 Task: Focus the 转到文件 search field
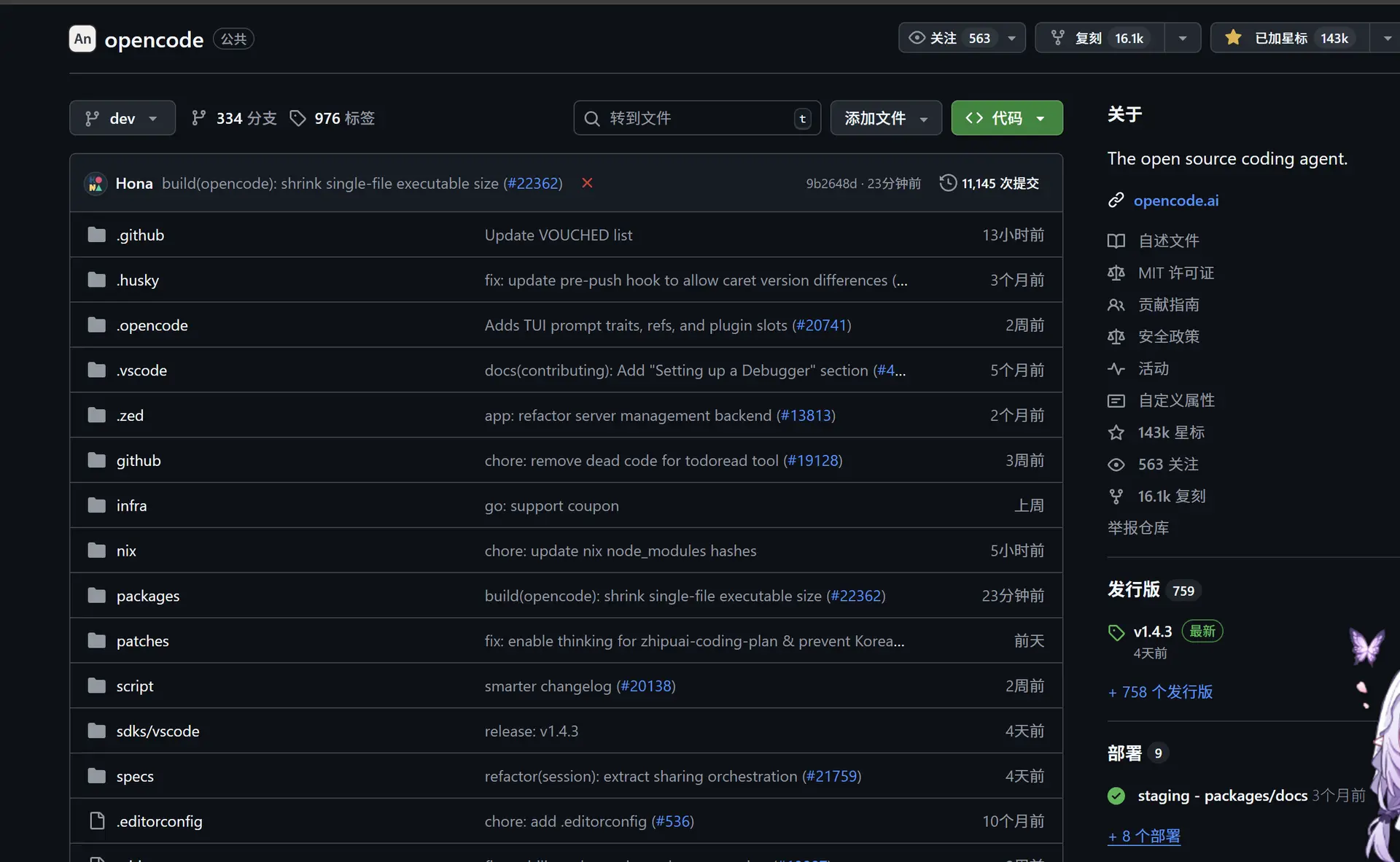[697, 118]
